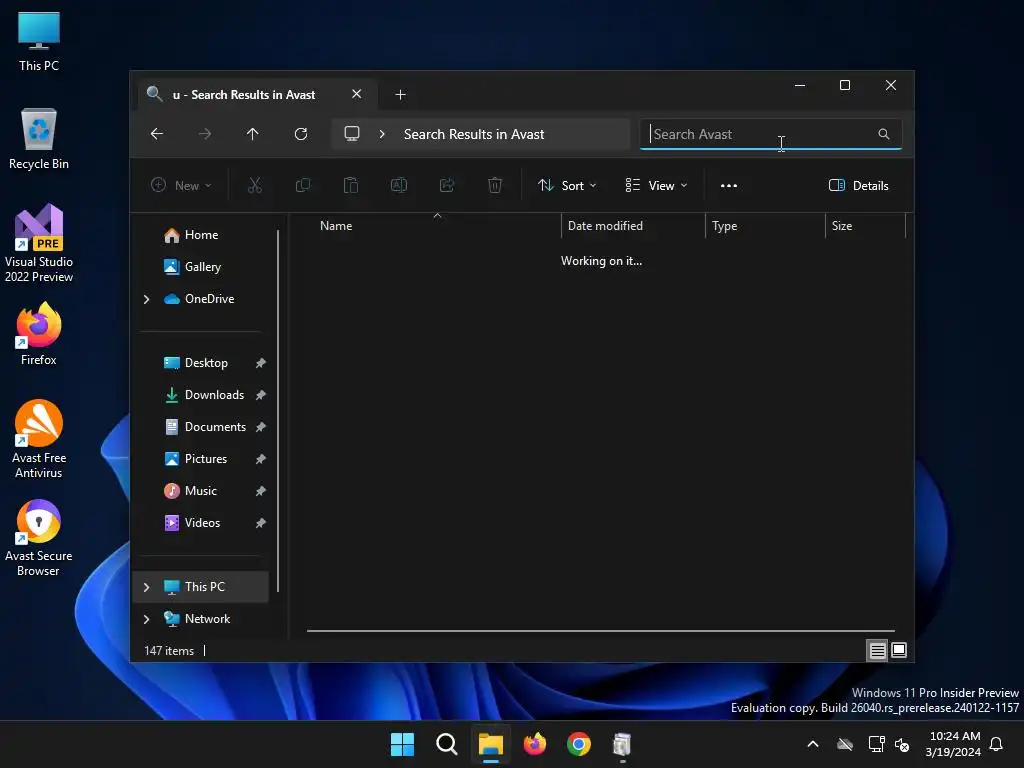Toggle the Details pane
The height and width of the screenshot is (768, 1024).
click(859, 185)
